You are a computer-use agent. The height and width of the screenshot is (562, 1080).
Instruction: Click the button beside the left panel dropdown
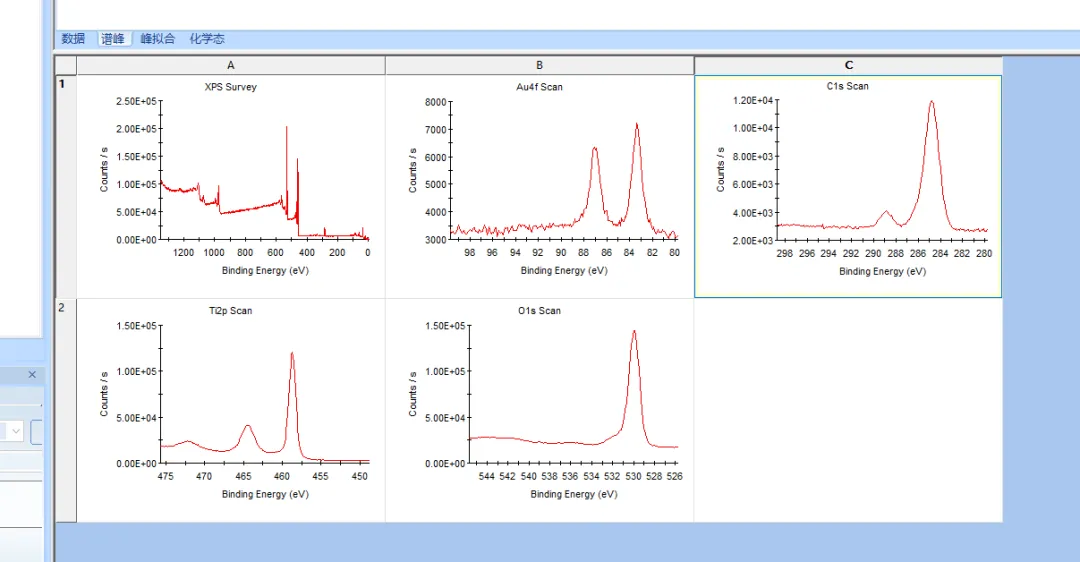pyautogui.click(x=38, y=431)
